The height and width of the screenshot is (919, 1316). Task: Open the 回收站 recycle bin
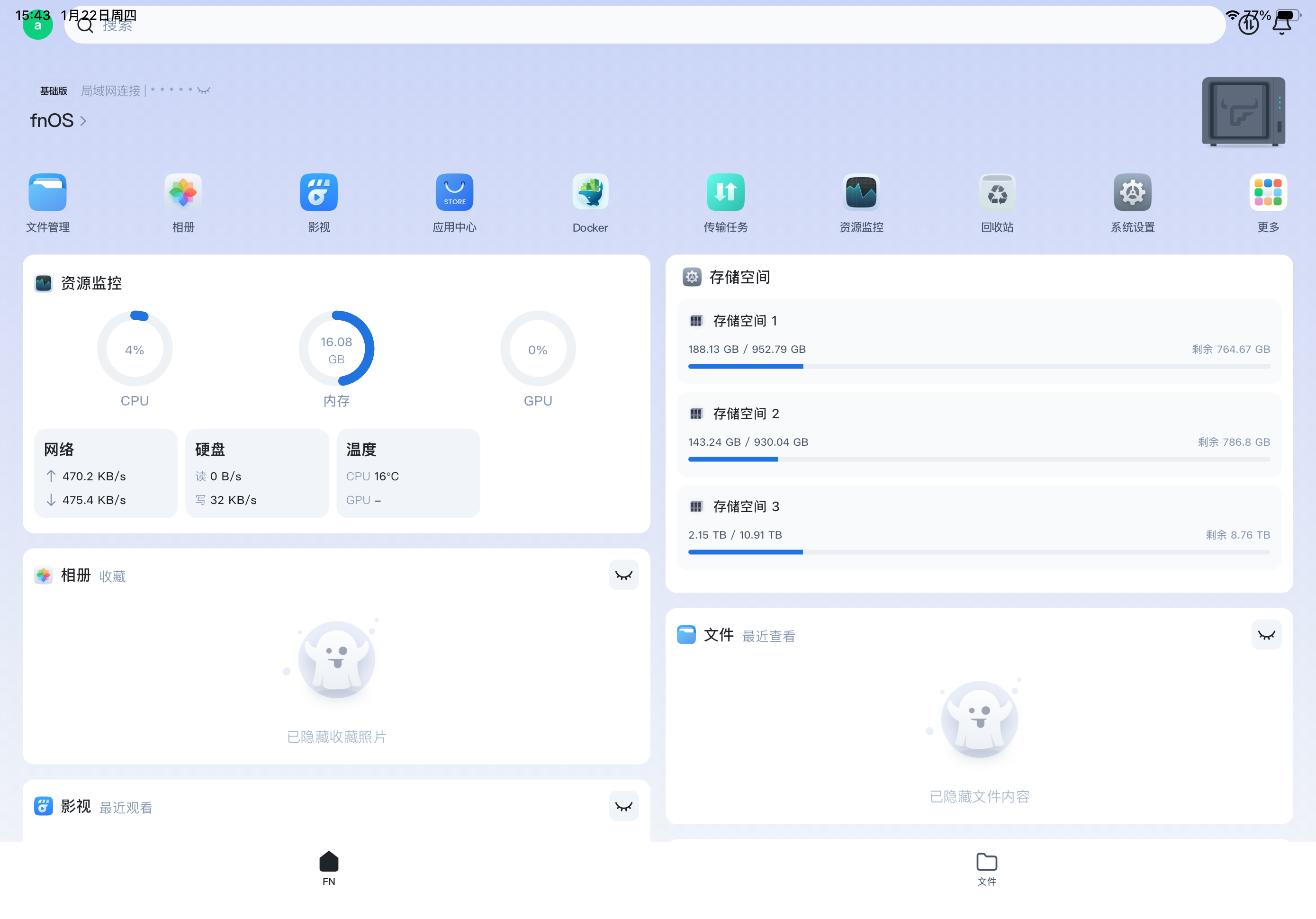pyautogui.click(x=997, y=193)
